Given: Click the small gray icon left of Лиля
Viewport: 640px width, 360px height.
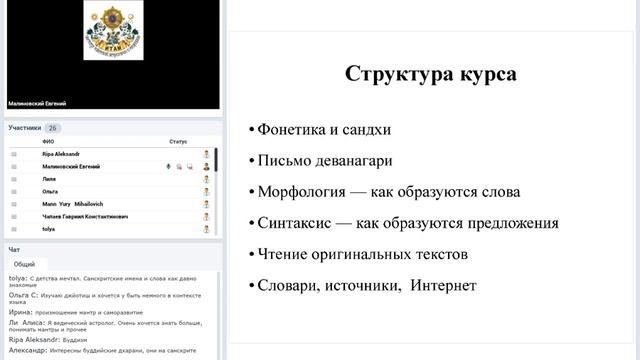Looking at the screenshot, I should (x=14, y=179).
